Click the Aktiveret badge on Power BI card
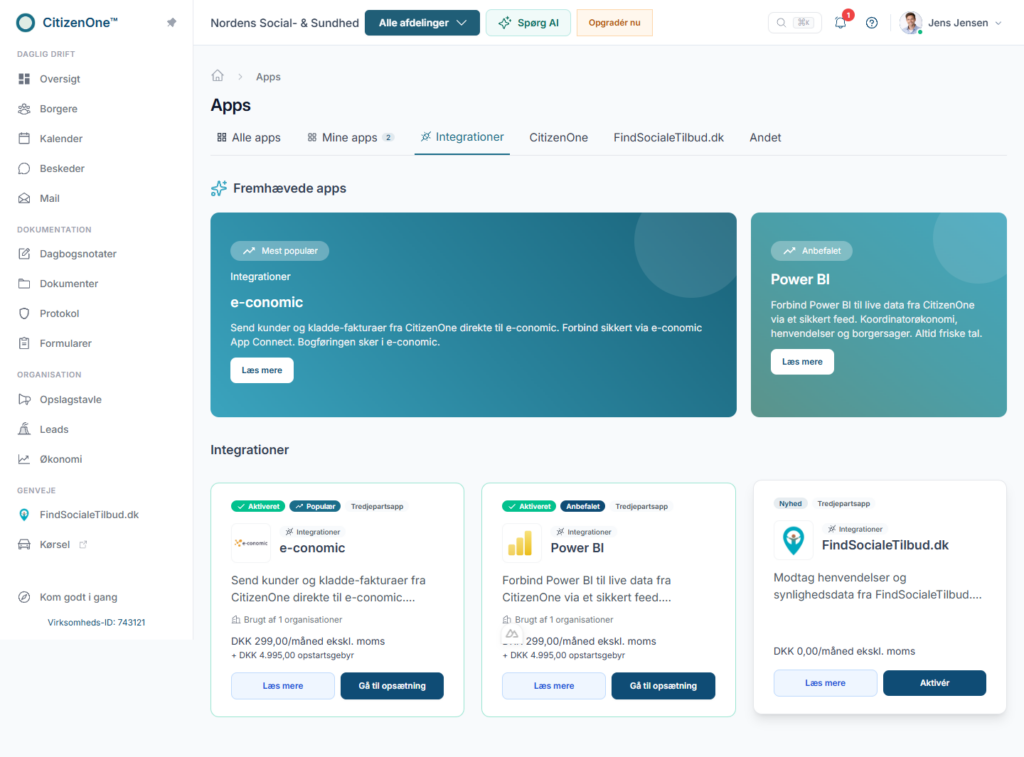 coord(529,506)
